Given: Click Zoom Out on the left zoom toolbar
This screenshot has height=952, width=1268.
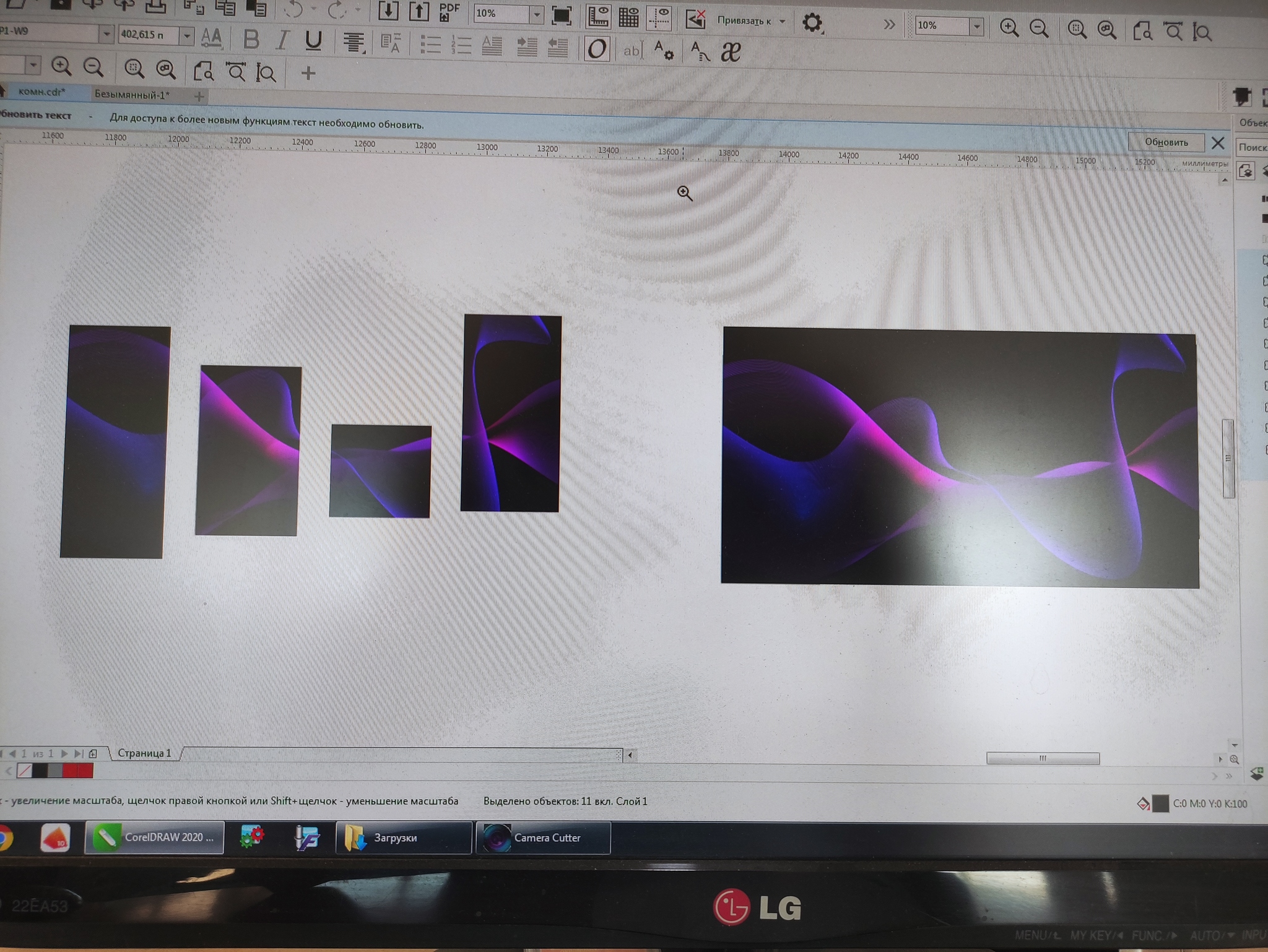Looking at the screenshot, I should tap(93, 66).
